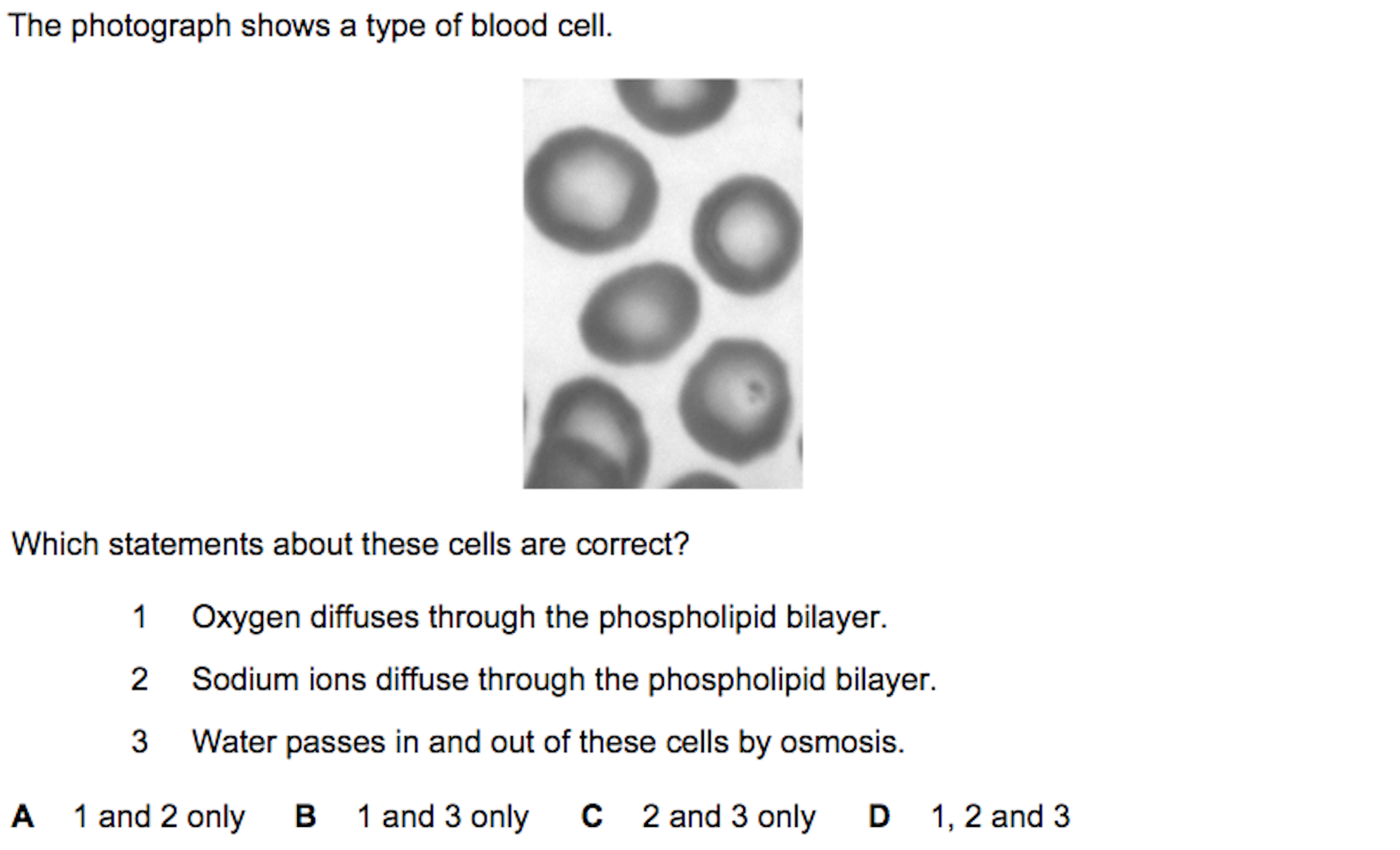Click the "1 and 3 only" answer text
The height and width of the screenshot is (850, 1400).
pos(443,817)
